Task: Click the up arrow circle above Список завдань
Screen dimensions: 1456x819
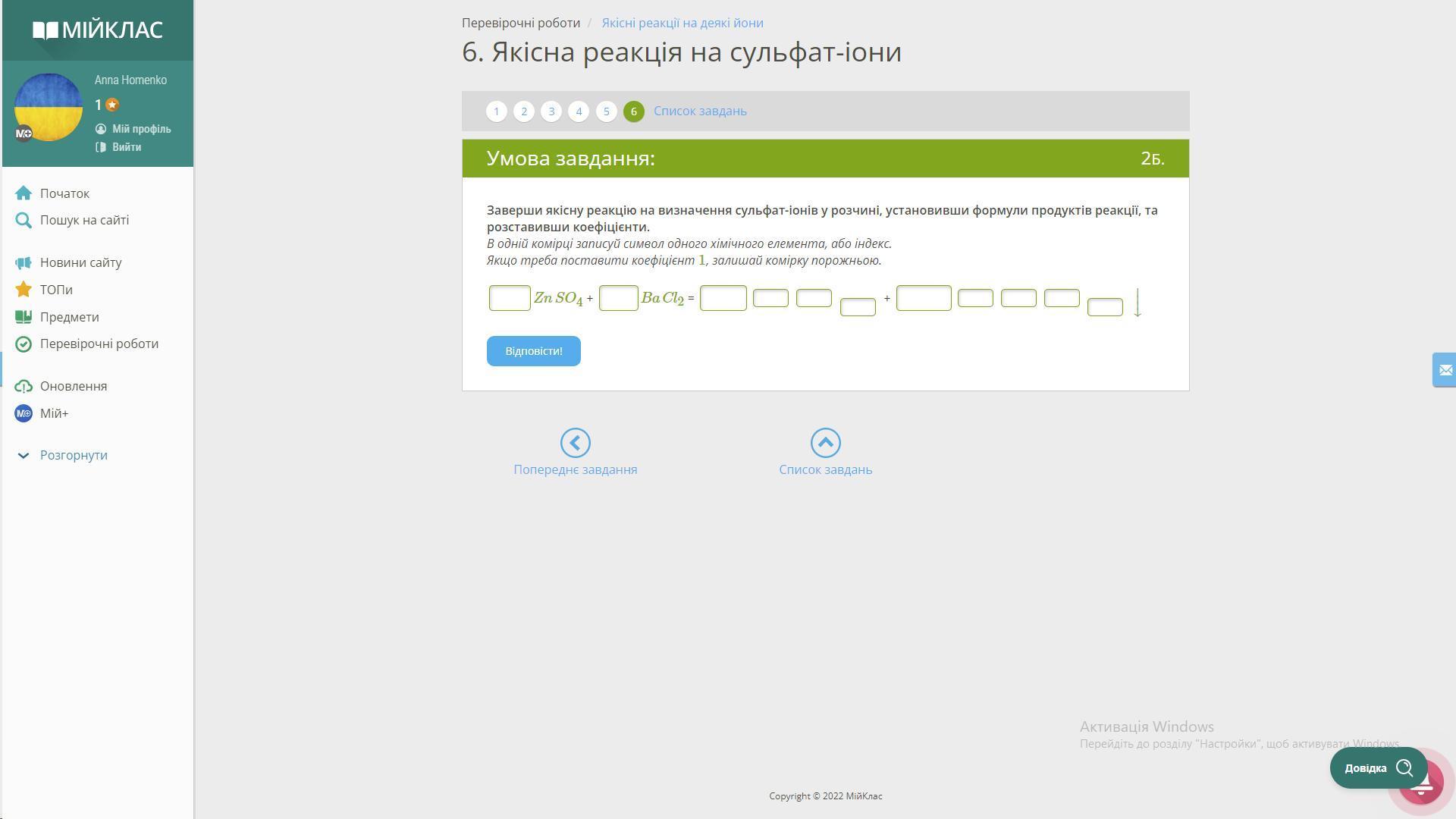Action: [825, 443]
